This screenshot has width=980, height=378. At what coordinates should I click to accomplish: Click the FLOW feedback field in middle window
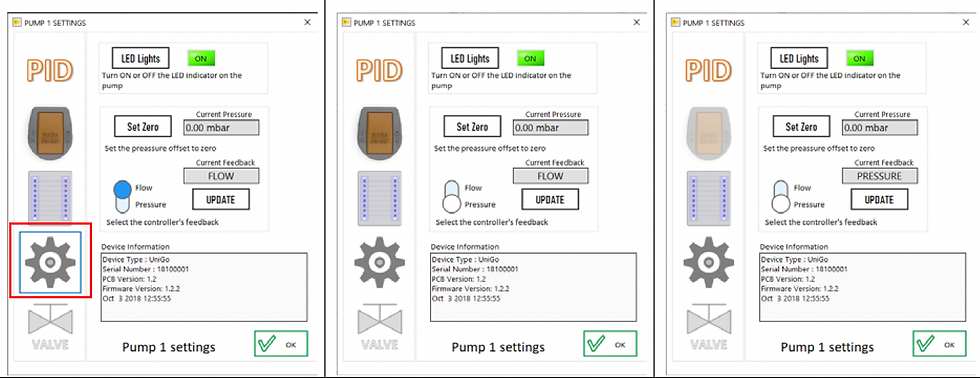(551, 176)
